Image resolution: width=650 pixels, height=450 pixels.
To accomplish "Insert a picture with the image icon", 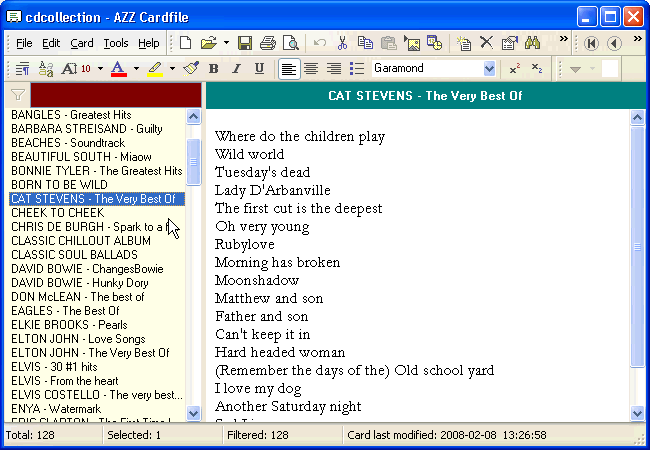I will 411,43.
